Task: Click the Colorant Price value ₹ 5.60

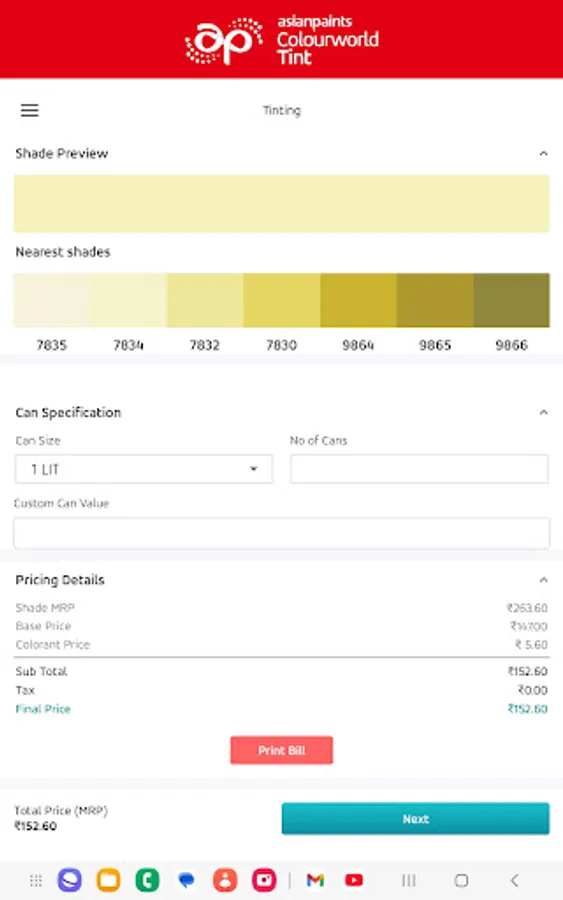Action: [531, 645]
